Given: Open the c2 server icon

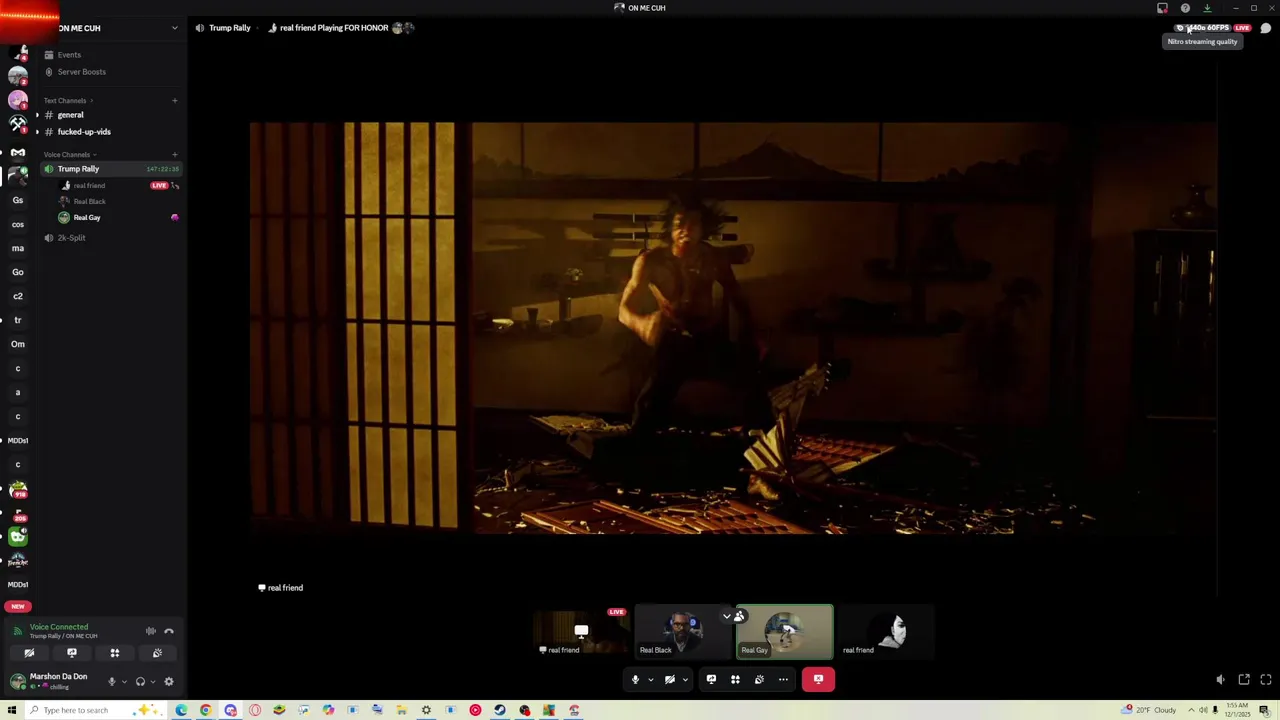Looking at the screenshot, I should [x=18, y=296].
